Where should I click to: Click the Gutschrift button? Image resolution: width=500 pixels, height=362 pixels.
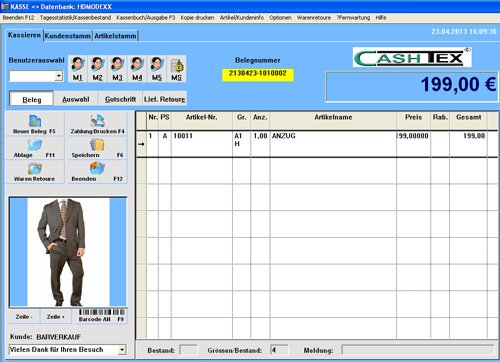pyautogui.click(x=120, y=99)
